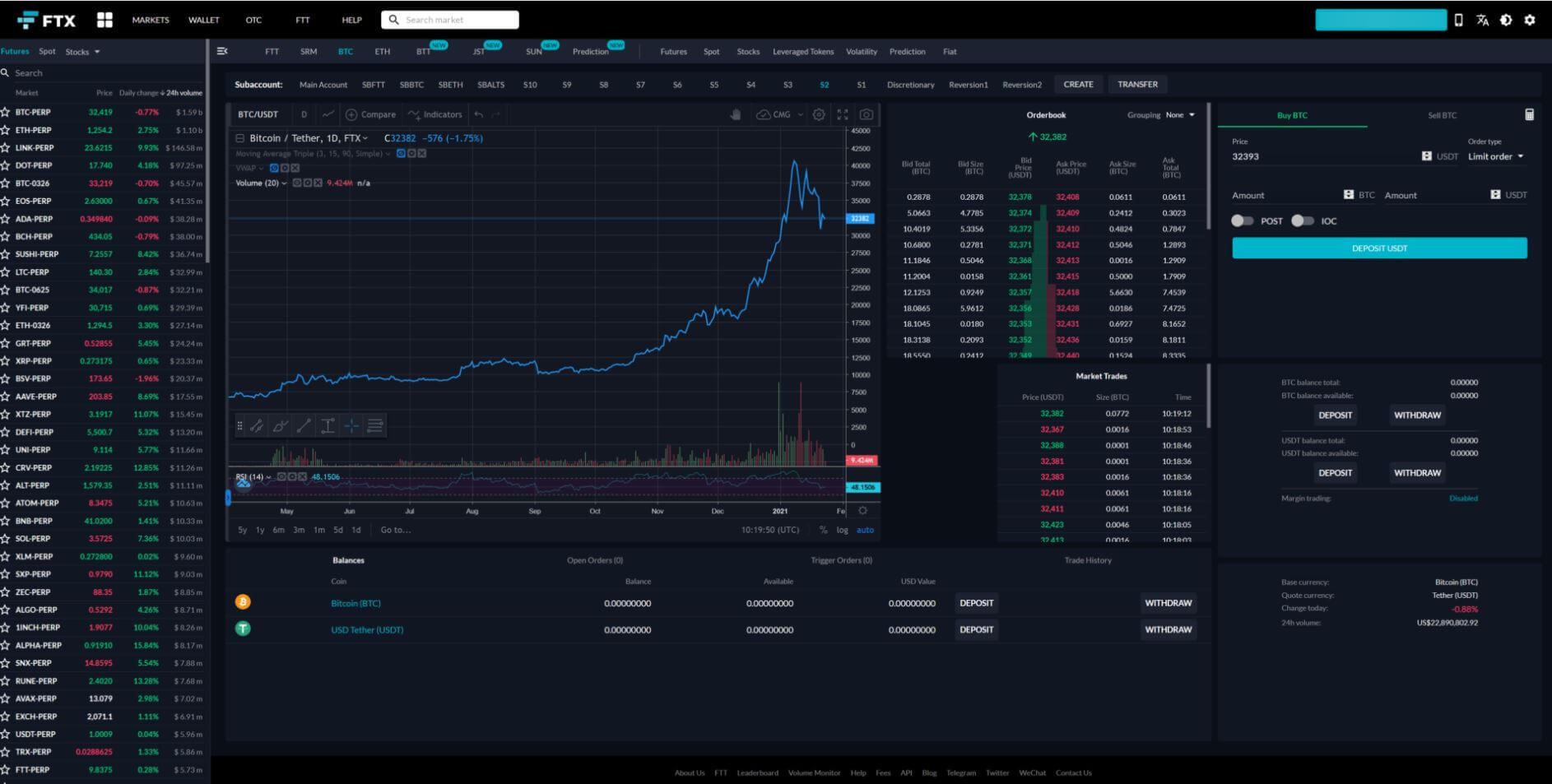1552x784 pixels.
Task: Click the Search market field in the top bar
Action: coord(450,20)
